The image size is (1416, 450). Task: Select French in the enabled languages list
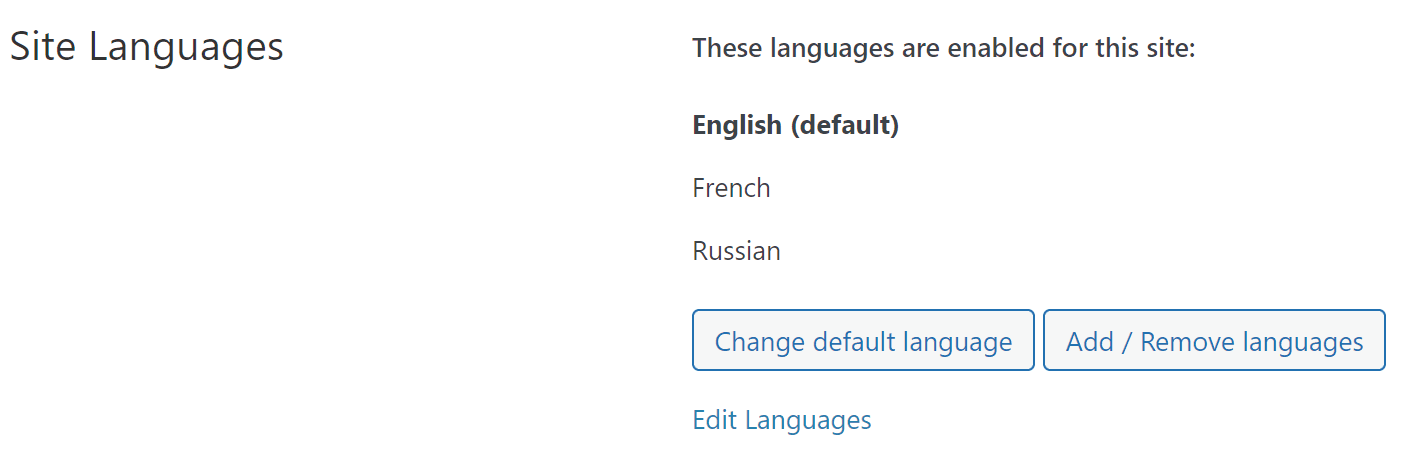pyautogui.click(x=731, y=188)
